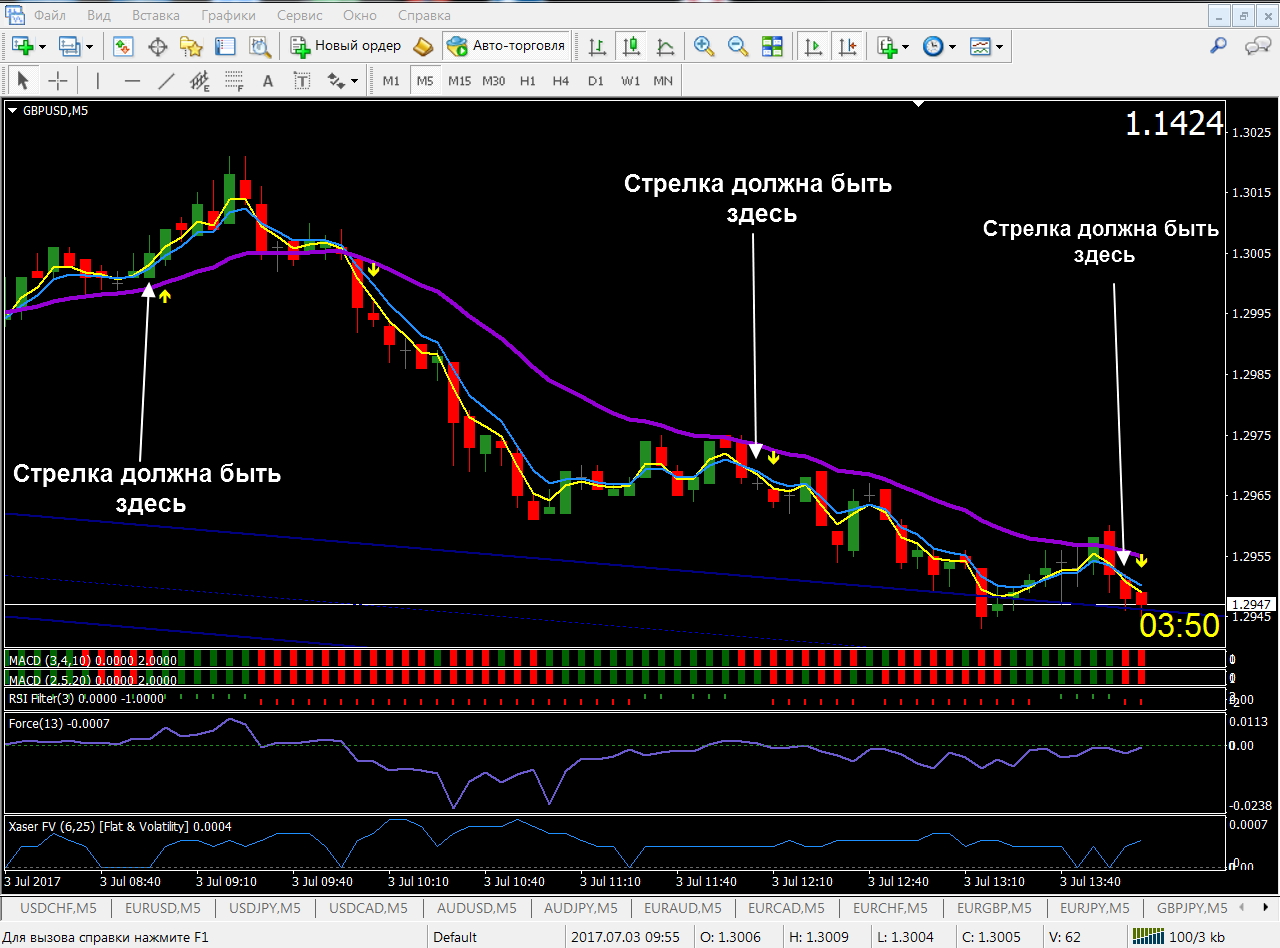Launch the Strategy Tester magnifier icon
Viewport: 1280px width, 948px height.
[260, 46]
